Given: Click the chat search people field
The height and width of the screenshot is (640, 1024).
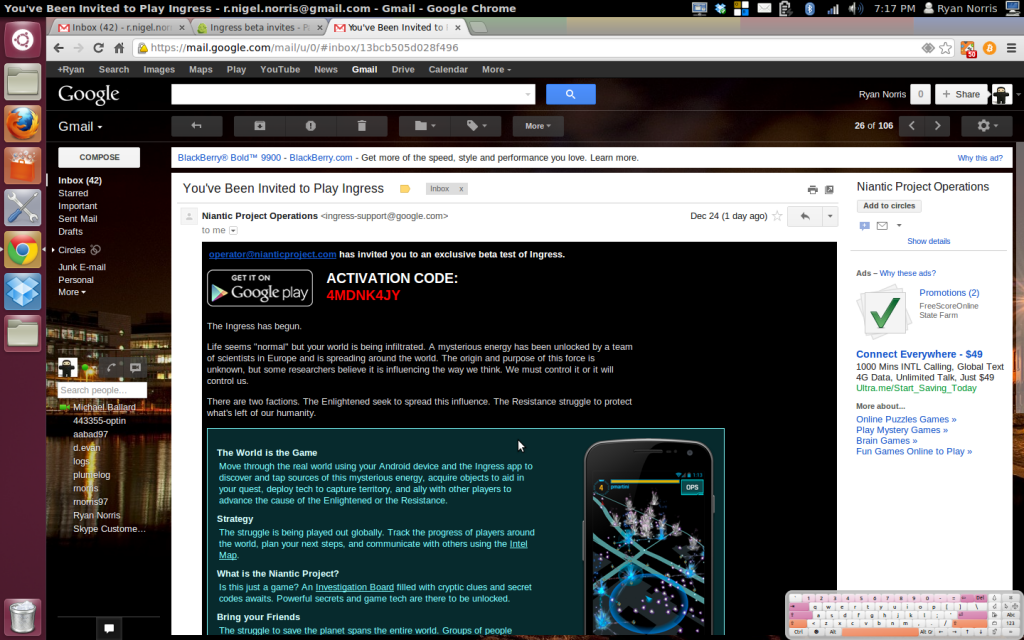Looking at the screenshot, I should click(x=103, y=390).
